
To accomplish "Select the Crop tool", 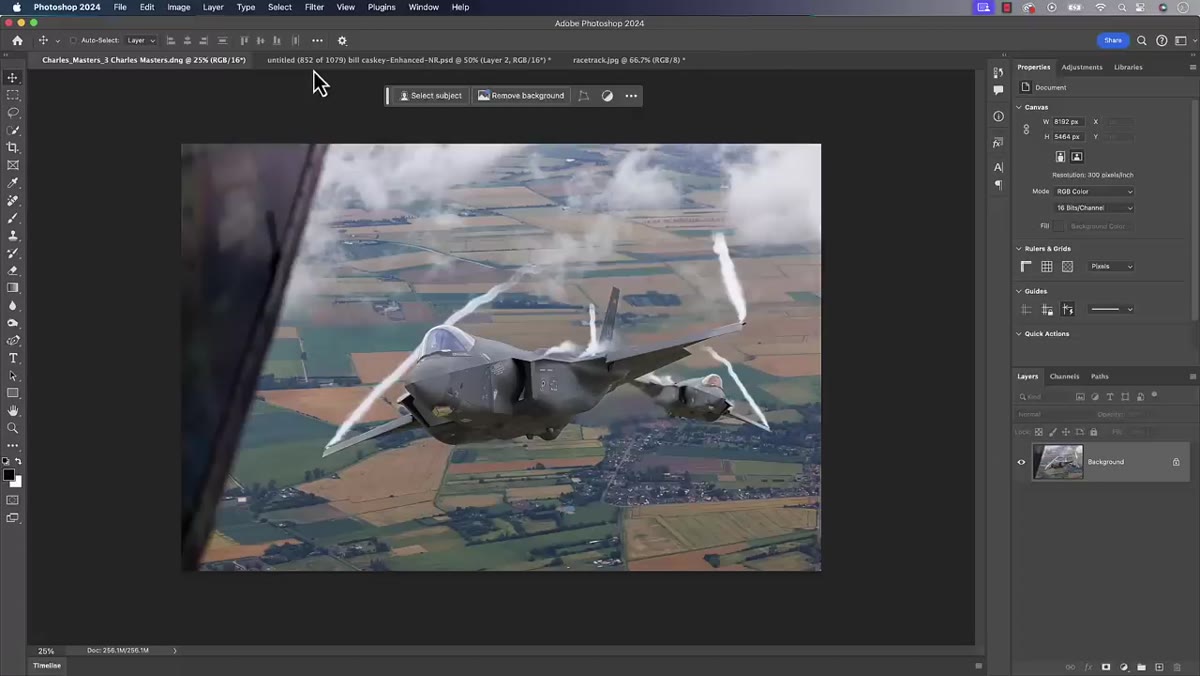I will click(13, 148).
